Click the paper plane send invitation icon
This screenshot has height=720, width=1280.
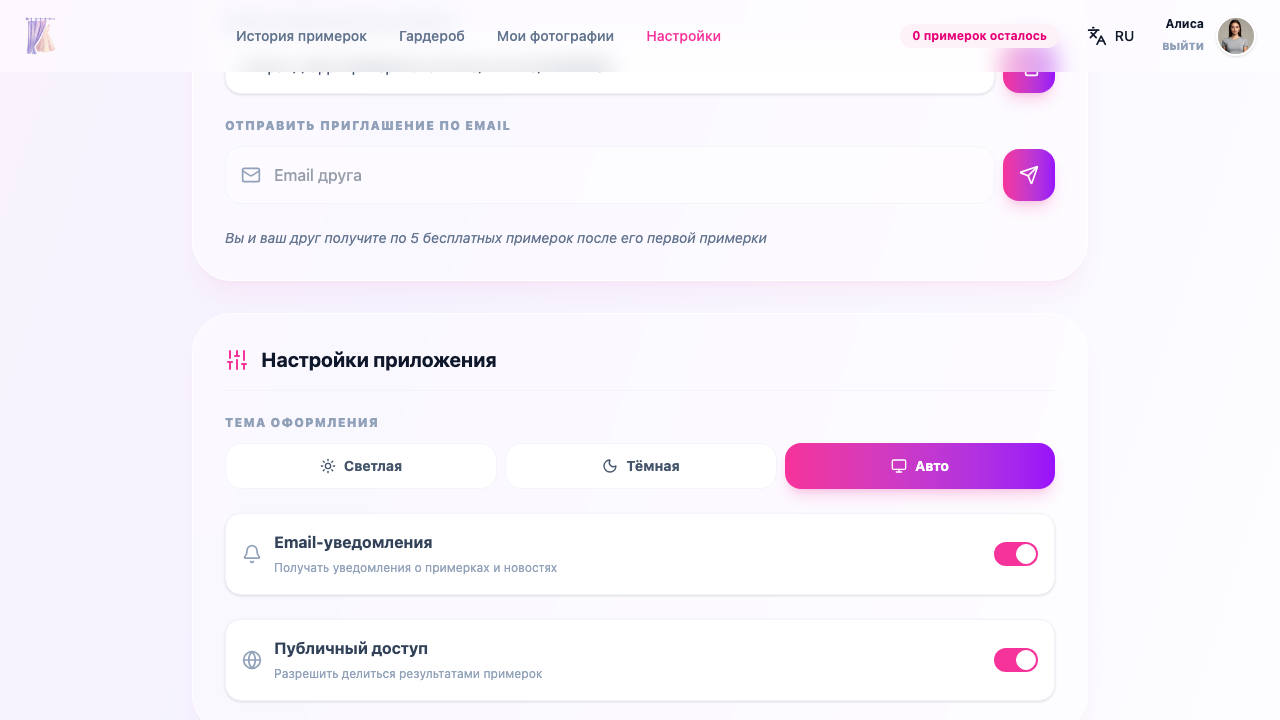[1028, 175]
